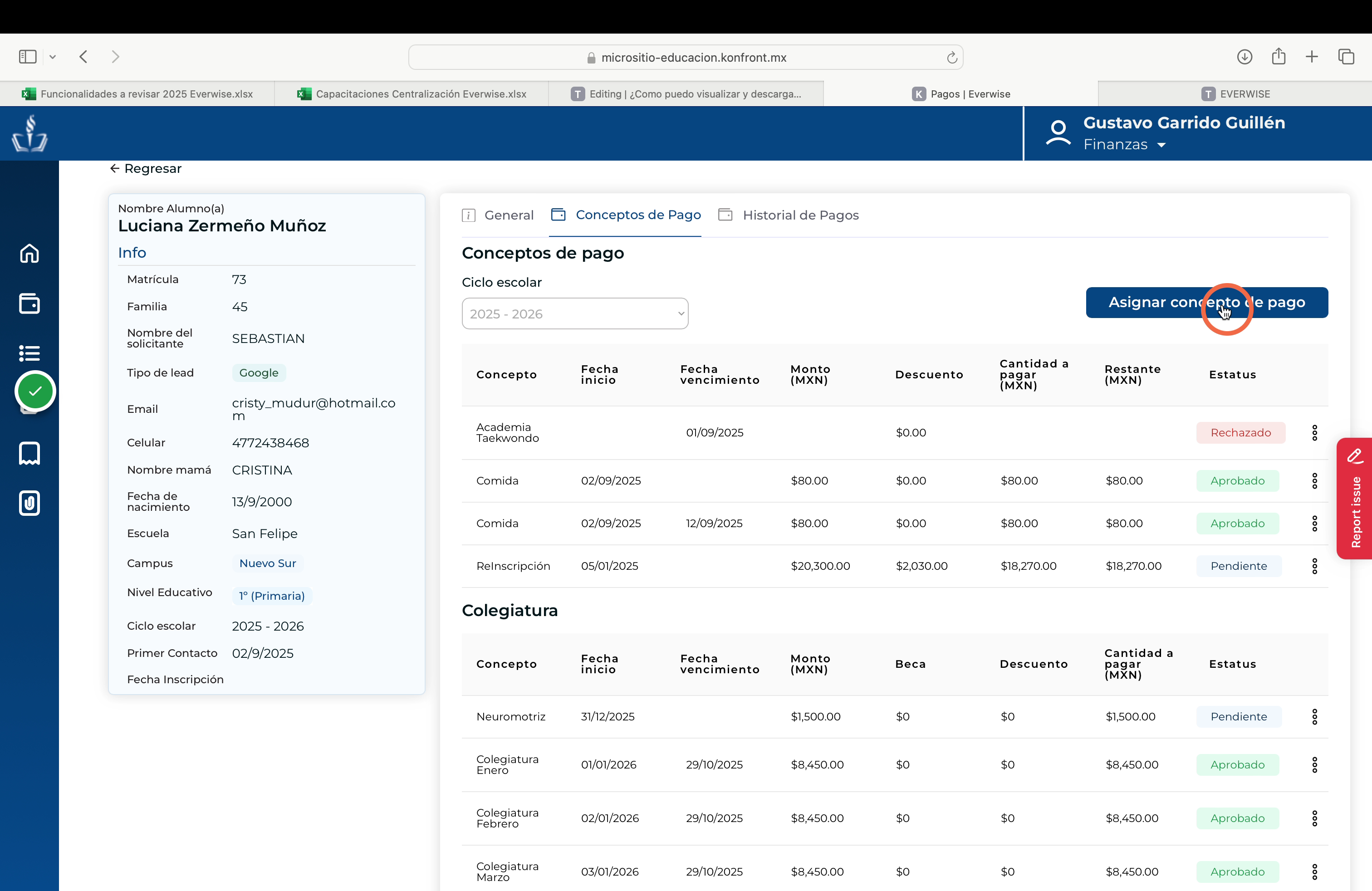Image resolution: width=1372 pixels, height=891 pixels.
Task: Click the school crest logo
Action: (x=29, y=133)
